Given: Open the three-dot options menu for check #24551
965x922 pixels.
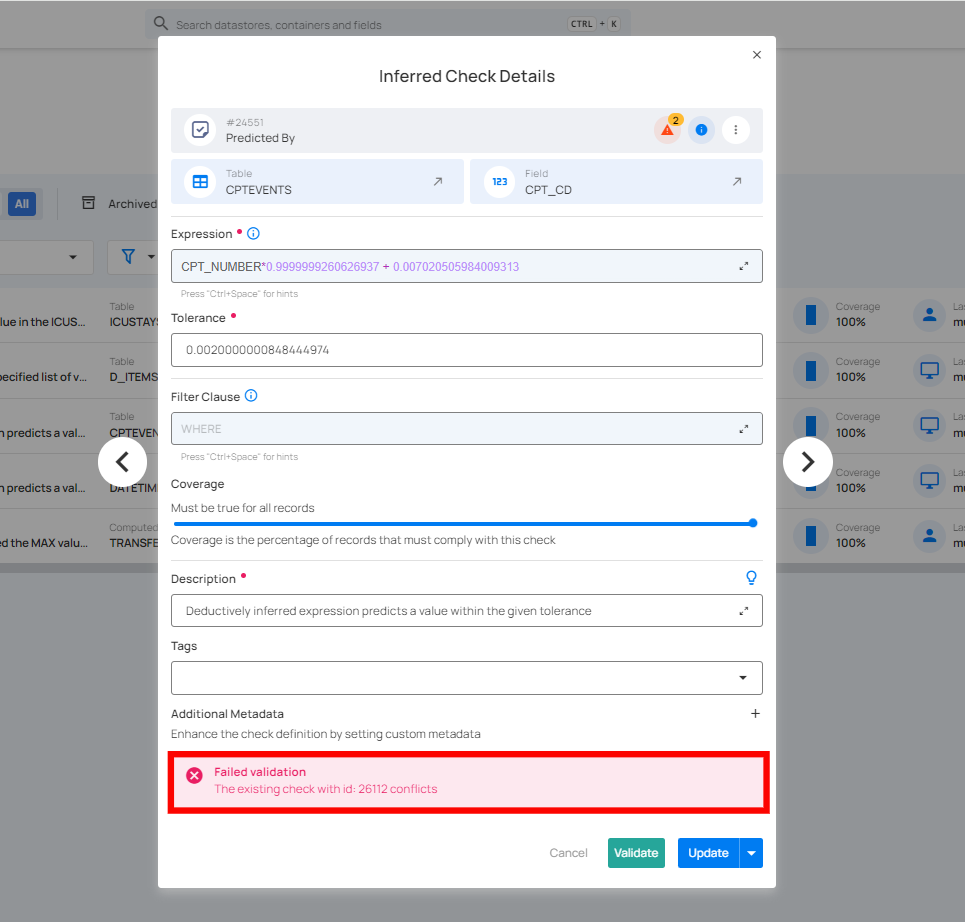Looking at the screenshot, I should pos(735,130).
